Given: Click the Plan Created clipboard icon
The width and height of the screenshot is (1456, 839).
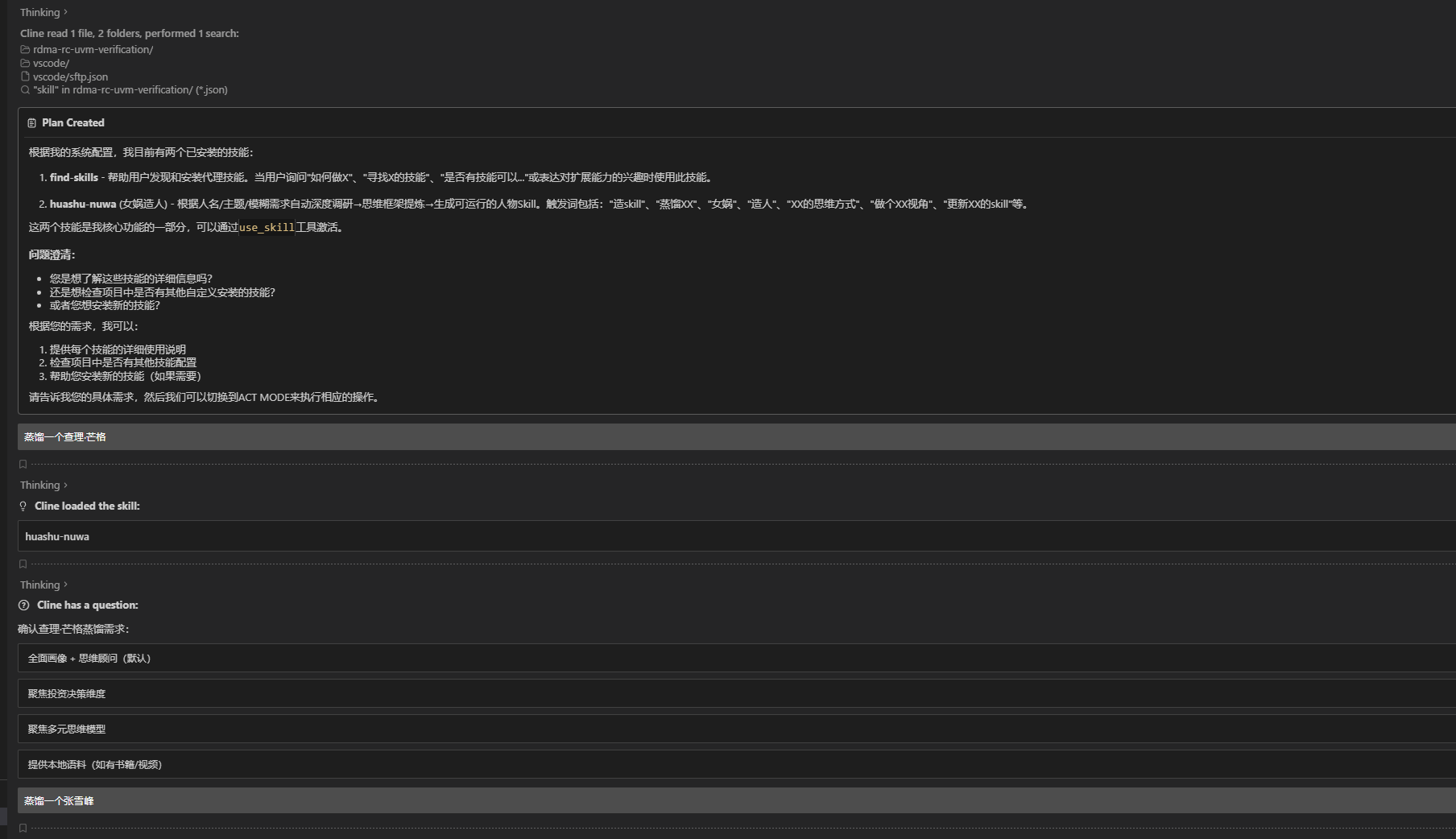Looking at the screenshot, I should pos(31,123).
